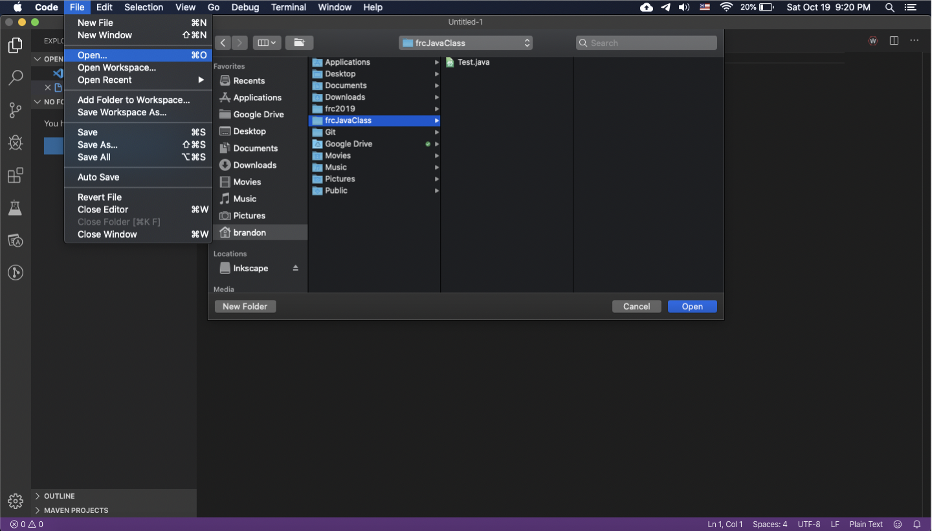This screenshot has width=932, height=532.
Task: Open the Extensions view icon
Action: pyautogui.click(x=15, y=175)
